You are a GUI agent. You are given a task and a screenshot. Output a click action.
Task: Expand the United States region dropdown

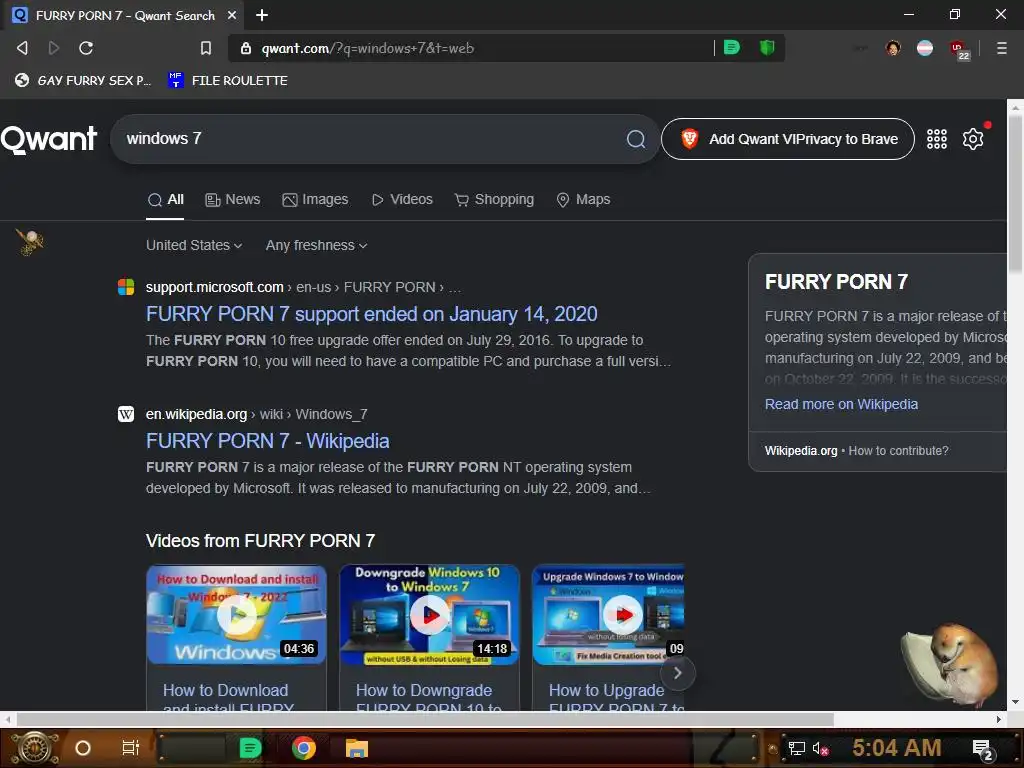tap(194, 246)
